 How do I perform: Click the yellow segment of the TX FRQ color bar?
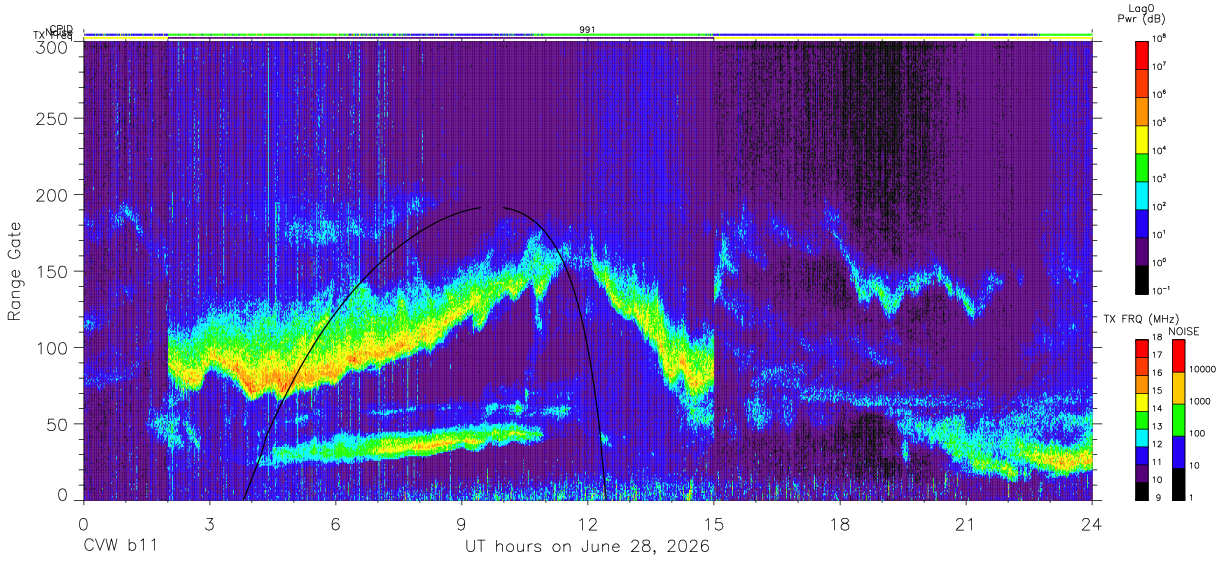coord(1143,402)
